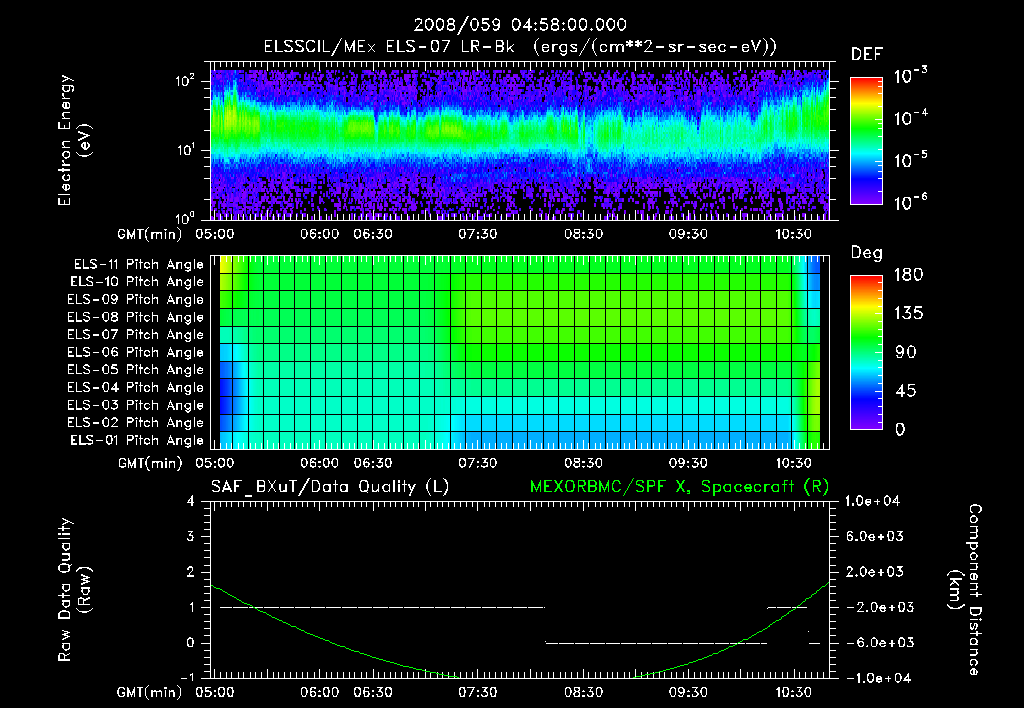Click the 2.0e+03 right axis value
1024x708 pixels.
(875, 571)
